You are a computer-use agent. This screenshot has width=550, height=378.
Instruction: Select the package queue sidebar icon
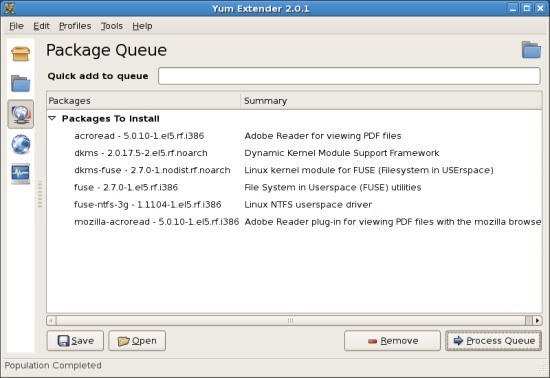(21, 114)
